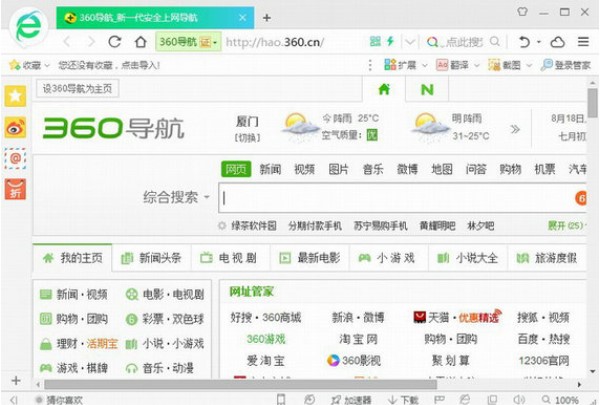The image size is (600, 405).
Task: Expand weather forecast double chevron
Action: coord(515,129)
